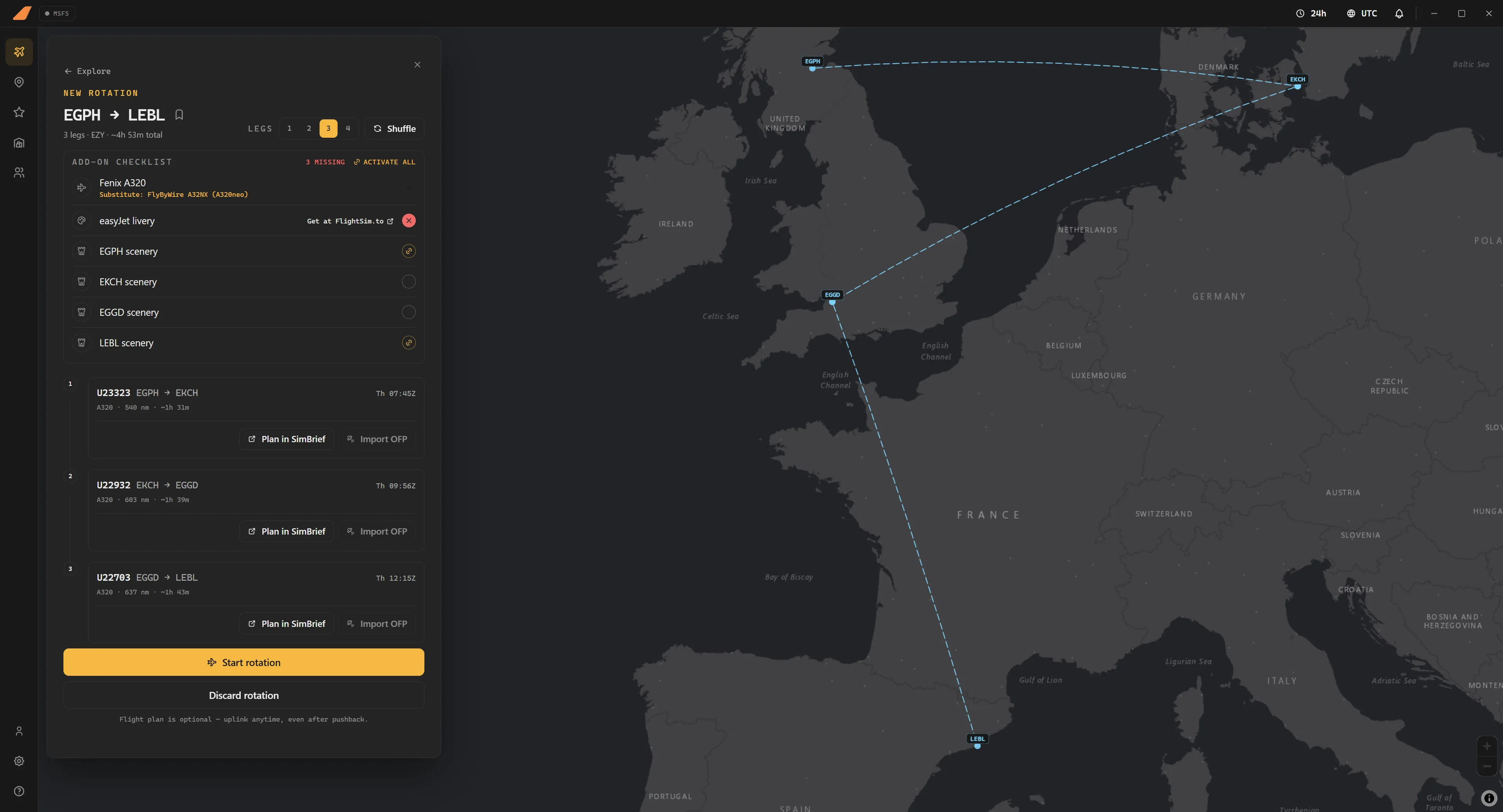Open the favorites star sidebar icon

click(x=19, y=112)
